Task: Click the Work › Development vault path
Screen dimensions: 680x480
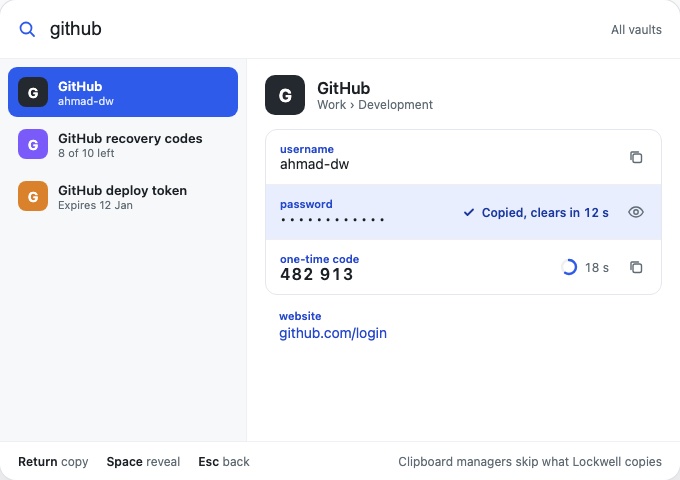Action: point(375,105)
